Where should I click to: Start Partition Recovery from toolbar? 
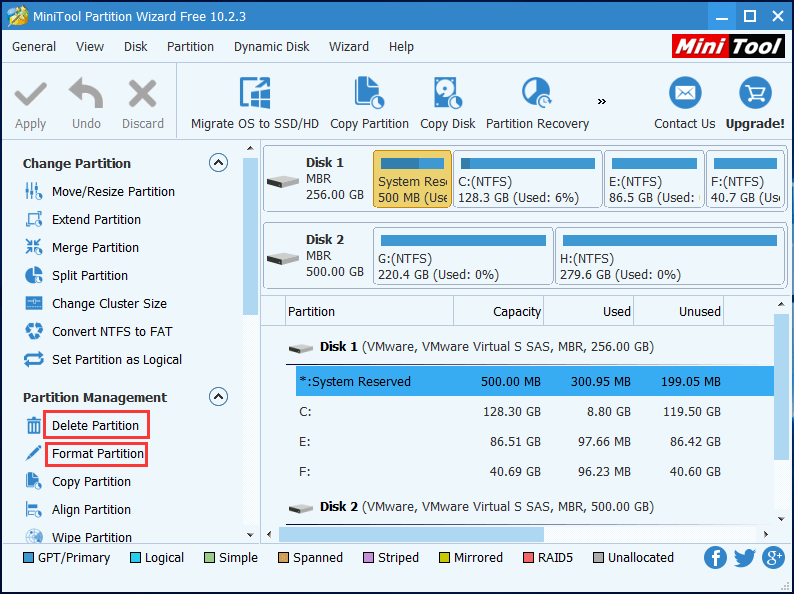tap(537, 93)
